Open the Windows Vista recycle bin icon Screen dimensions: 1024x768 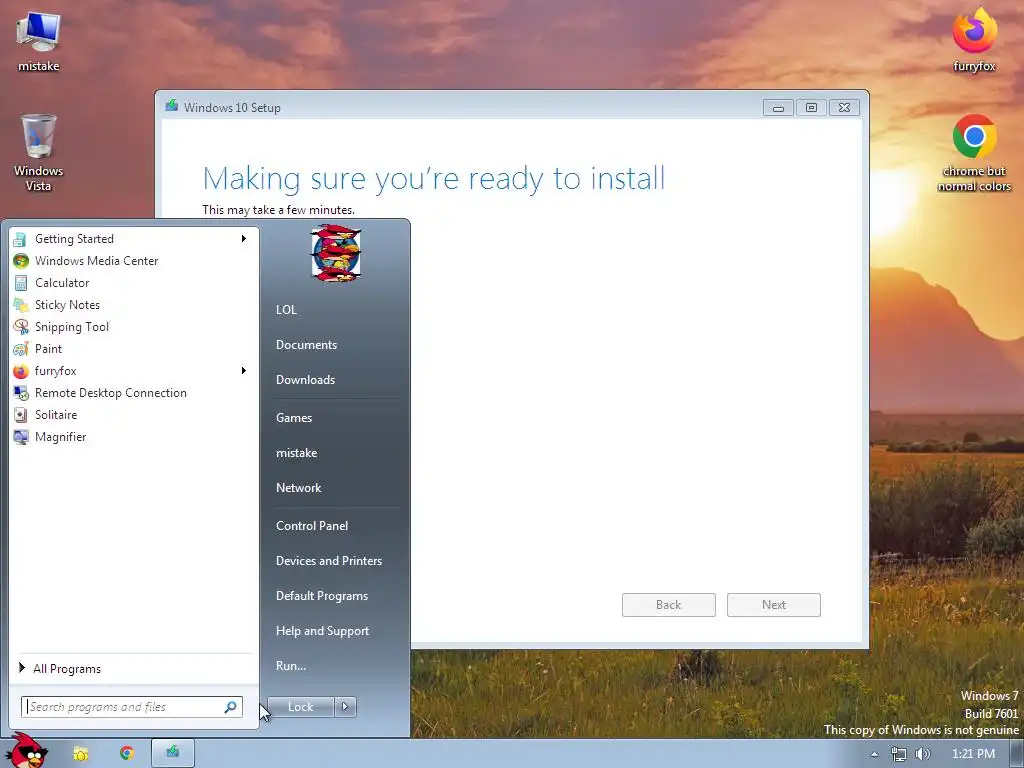pyautogui.click(x=39, y=153)
